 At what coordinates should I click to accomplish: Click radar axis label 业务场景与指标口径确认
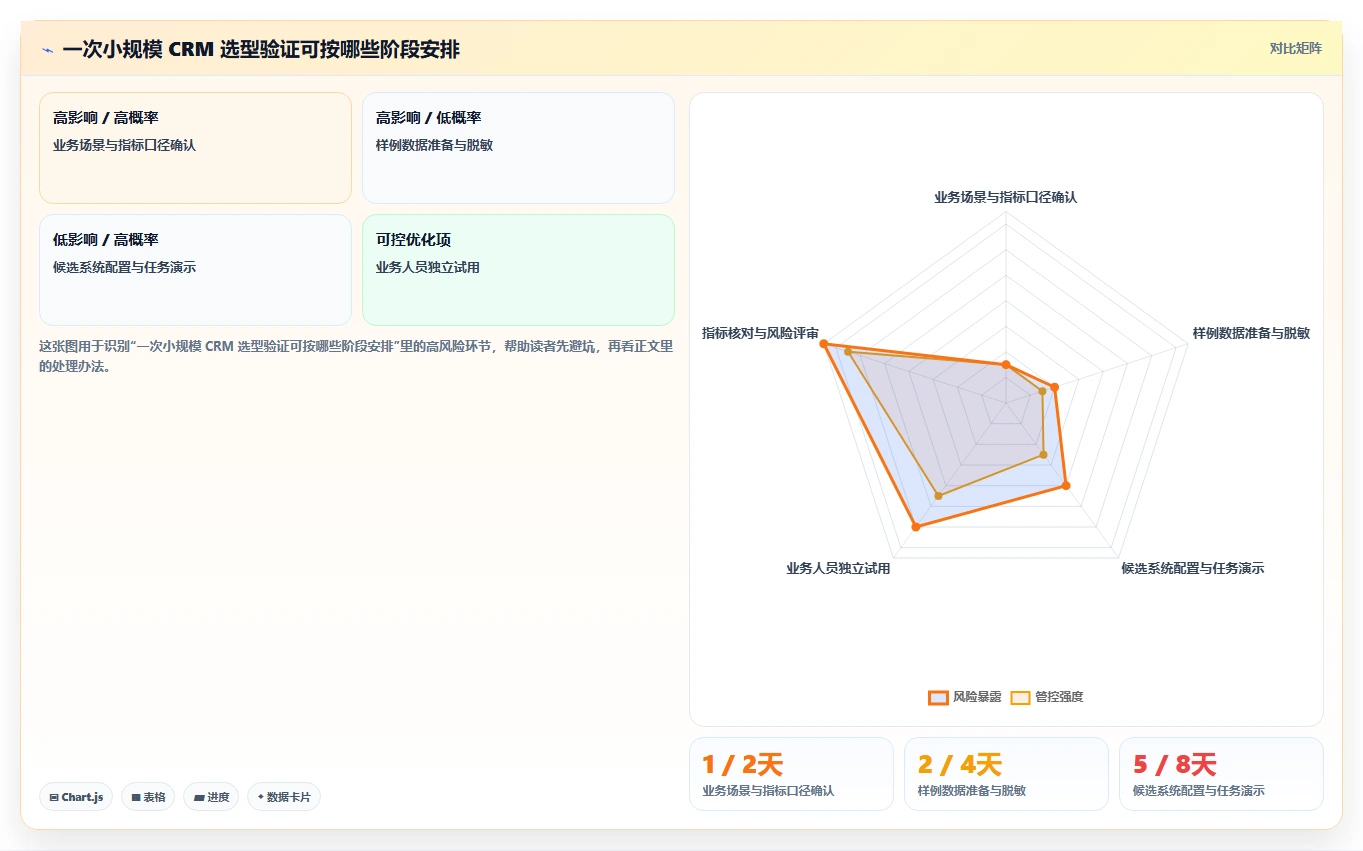coord(1006,198)
